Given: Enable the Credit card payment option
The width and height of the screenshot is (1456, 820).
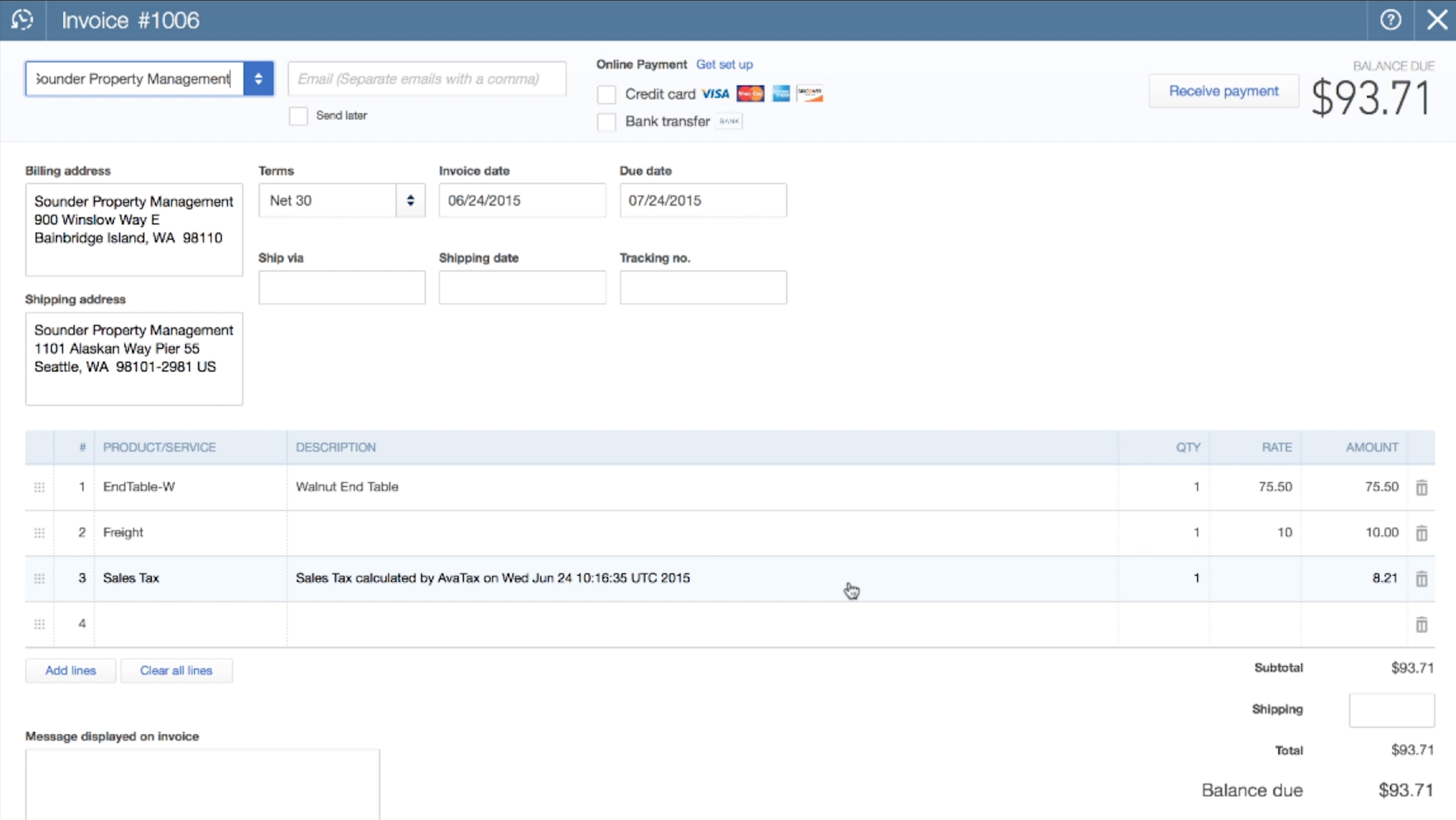Looking at the screenshot, I should click(606, 94).
